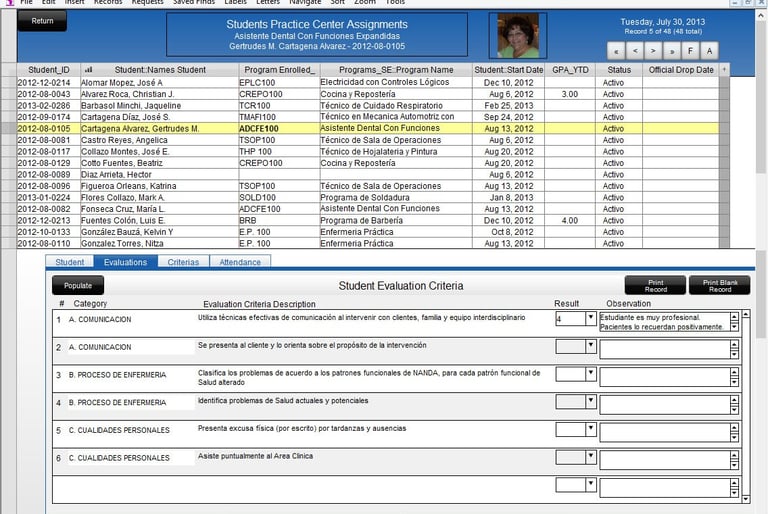
Task: Click GPA value '4.00' for Fuentes Colón
Action: [570, 220]
